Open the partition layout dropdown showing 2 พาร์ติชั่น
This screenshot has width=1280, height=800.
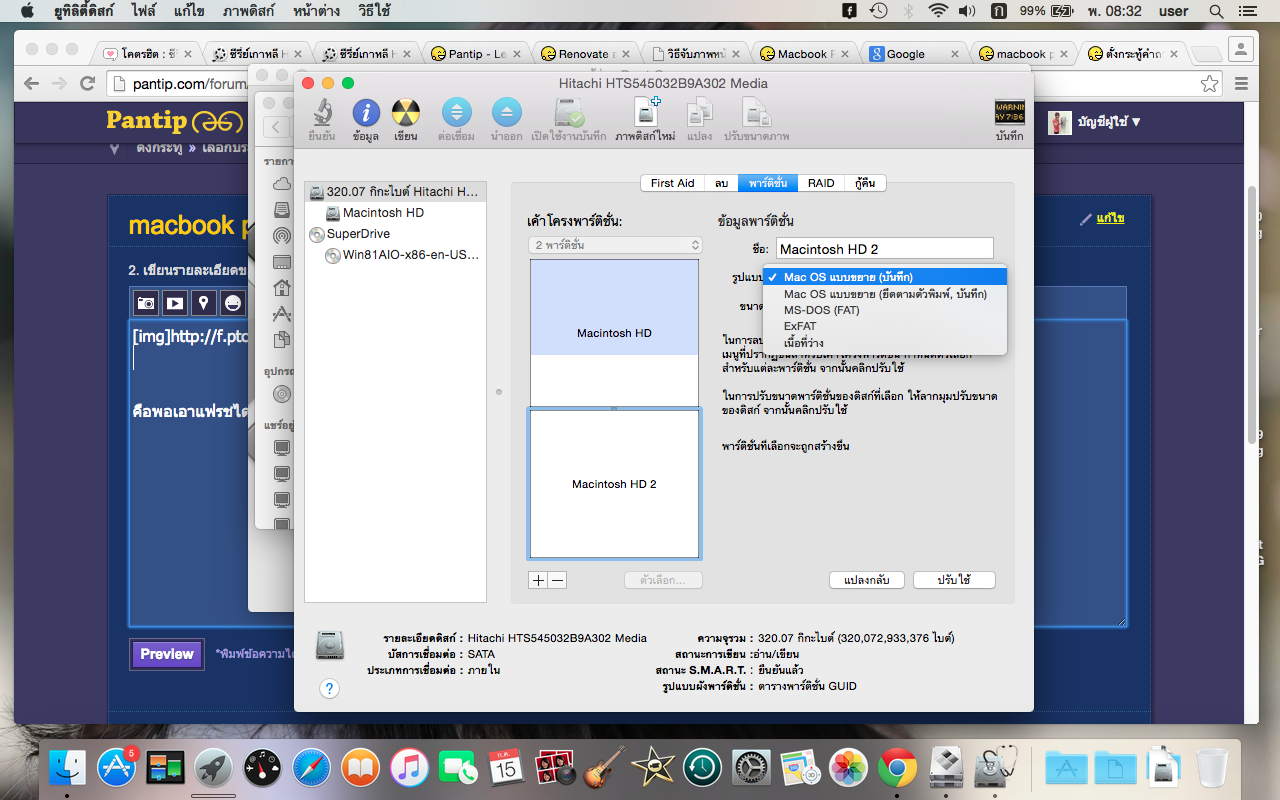tap(615, 245)
